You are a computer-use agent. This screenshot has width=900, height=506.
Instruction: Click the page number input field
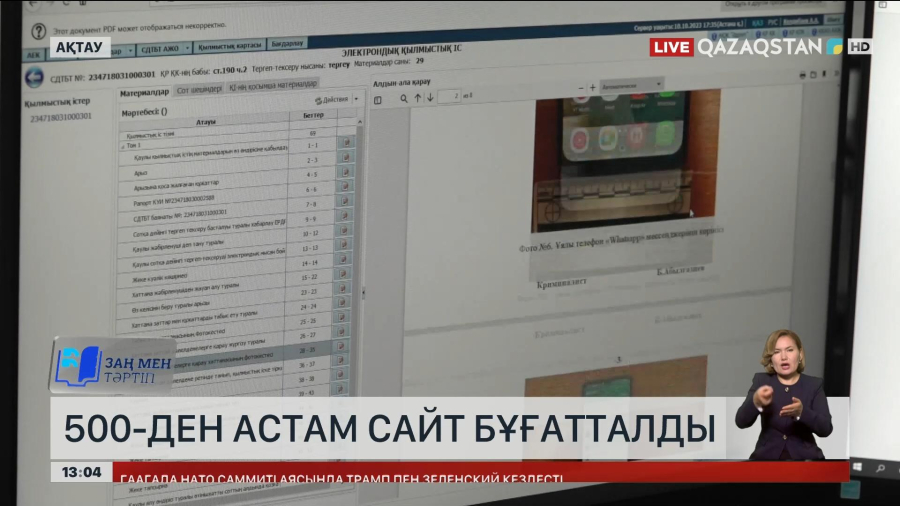449,96
